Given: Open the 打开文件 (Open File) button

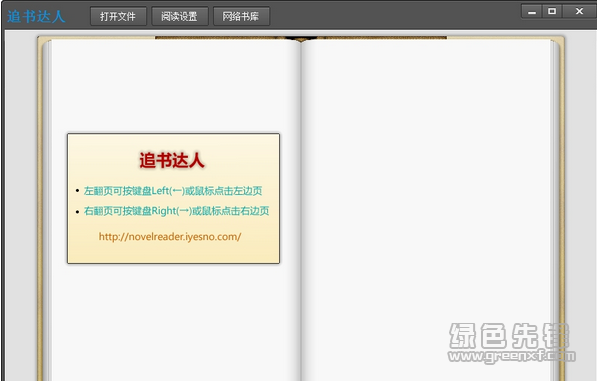Looking at the screenshot, I should (118, 16).
